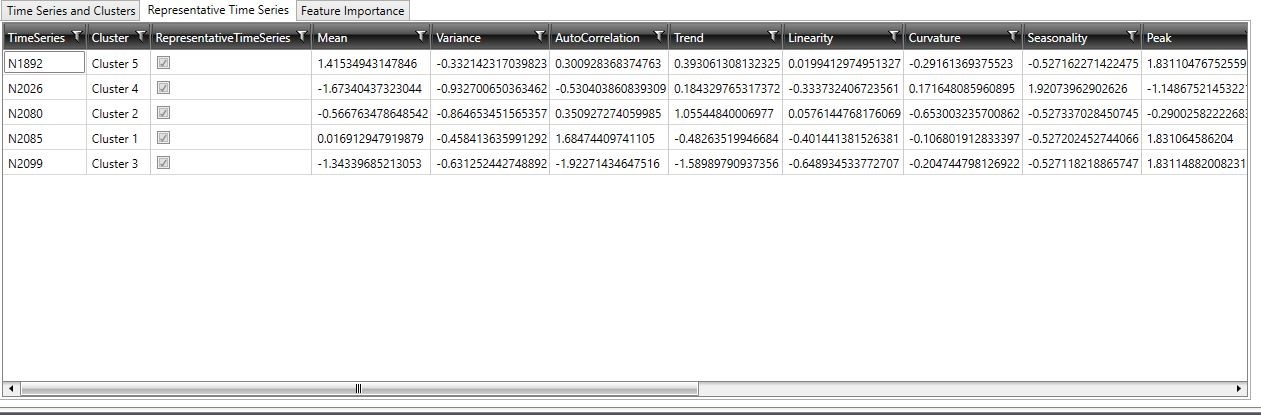Open filter dropdown on Curvature column

[1013, 37]
